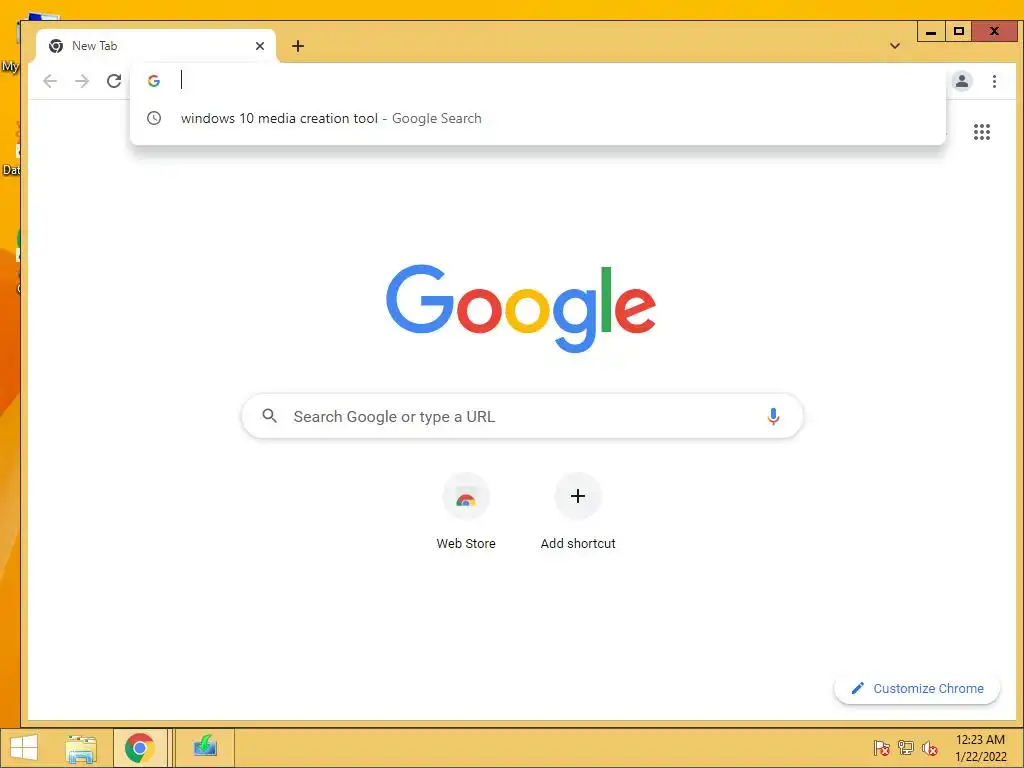
Task: Select the New Tab tab
Action: 155,46
